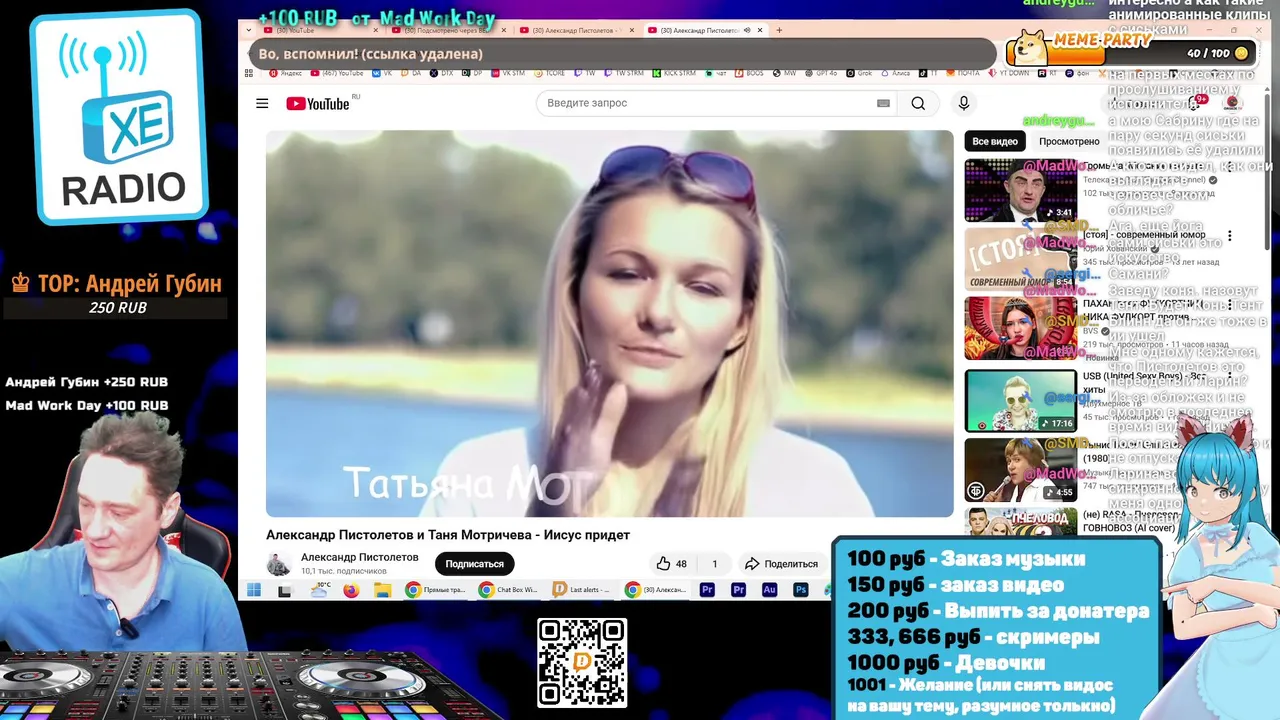The image size is (1280, 720).
Task: Open the ПАХАН НИКА thumbnail video
Action: coord(1020,328)
